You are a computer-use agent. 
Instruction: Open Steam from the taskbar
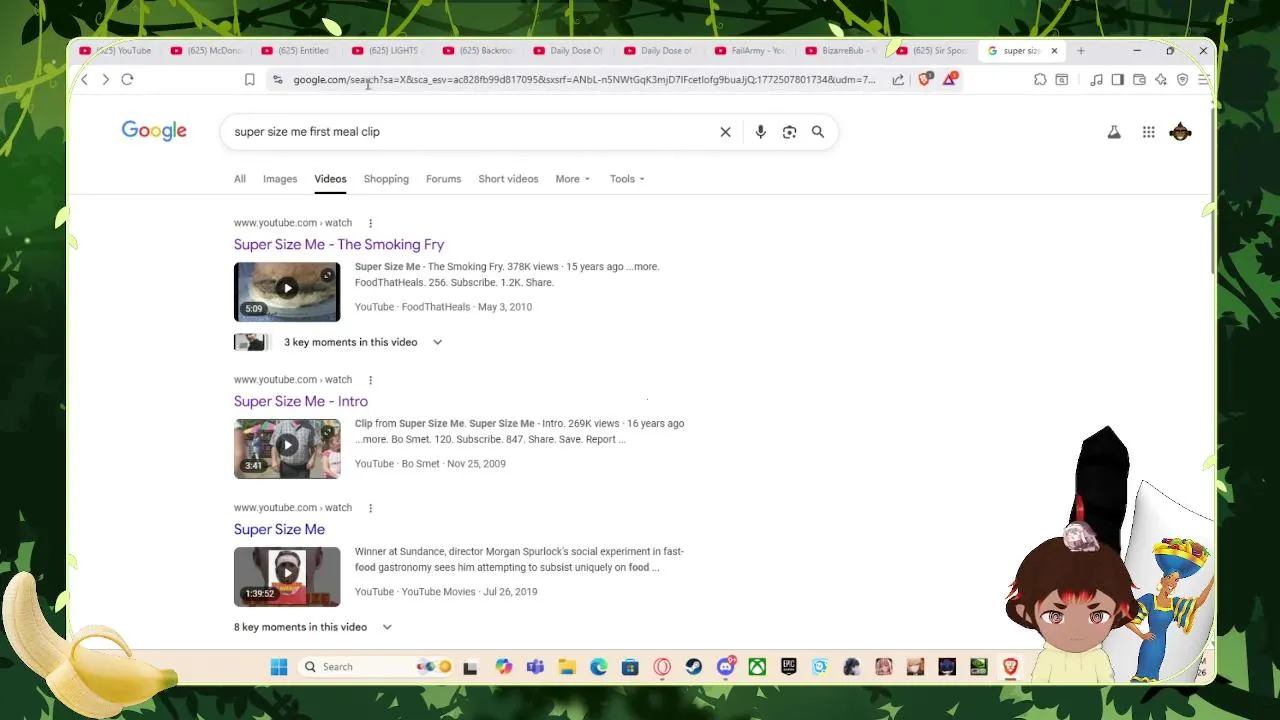pyautogui.click(x=694, y=667)
